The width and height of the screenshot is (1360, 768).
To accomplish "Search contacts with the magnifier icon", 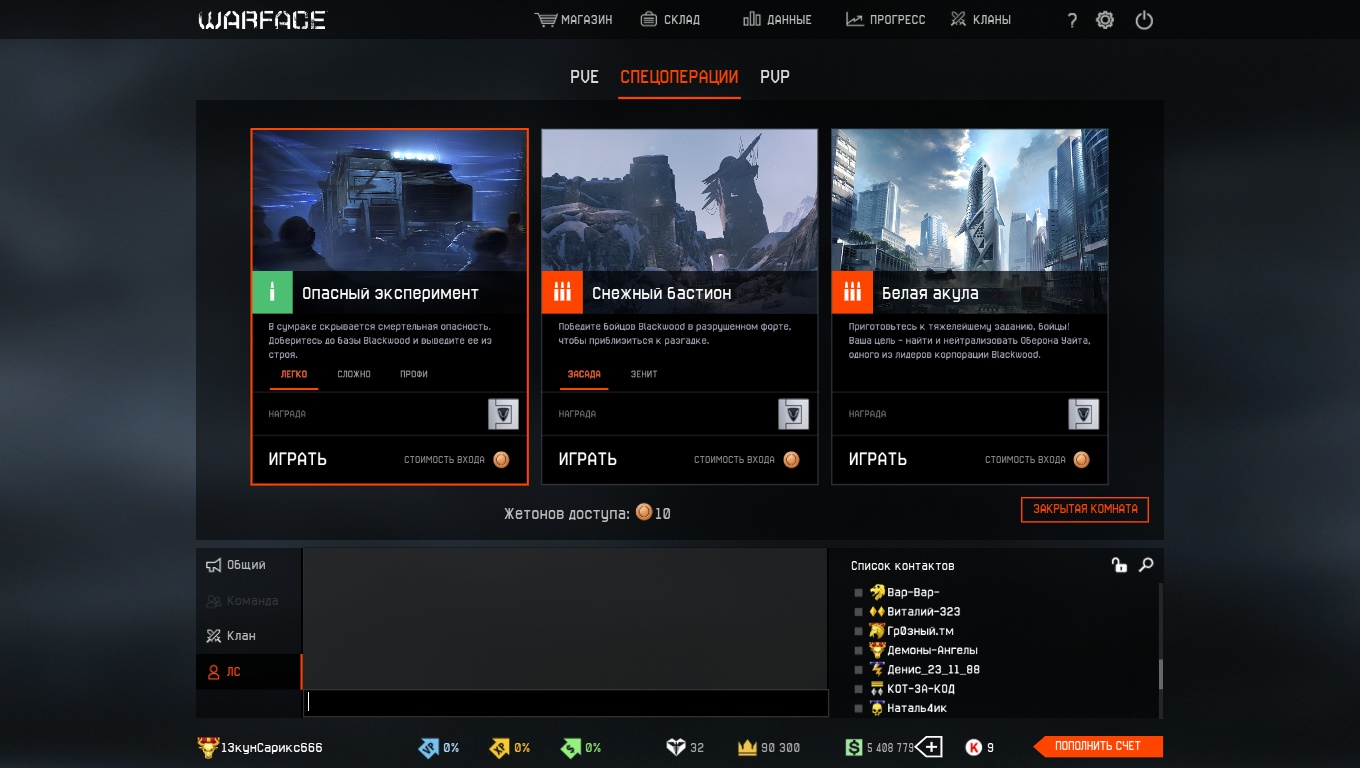I will coord(1146,565).
